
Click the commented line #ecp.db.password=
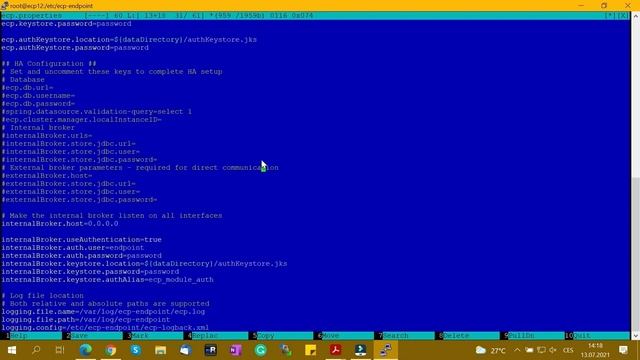38,104
